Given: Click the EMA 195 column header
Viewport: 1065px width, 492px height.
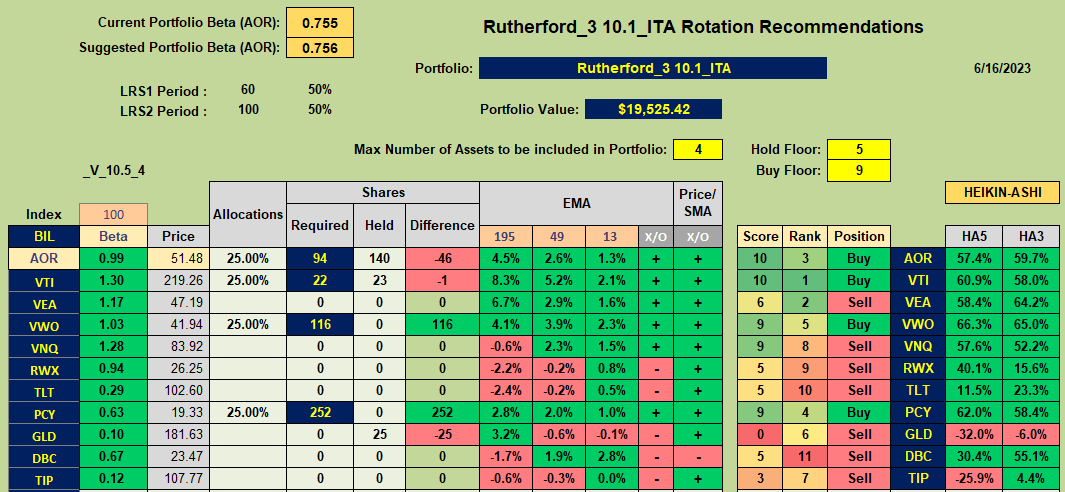Looking at the screenshot, I should point(505,236).
